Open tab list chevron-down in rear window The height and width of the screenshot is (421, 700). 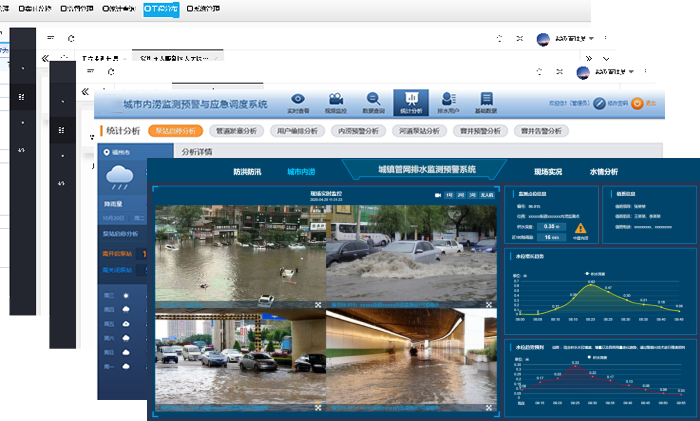tap(606, 58)
